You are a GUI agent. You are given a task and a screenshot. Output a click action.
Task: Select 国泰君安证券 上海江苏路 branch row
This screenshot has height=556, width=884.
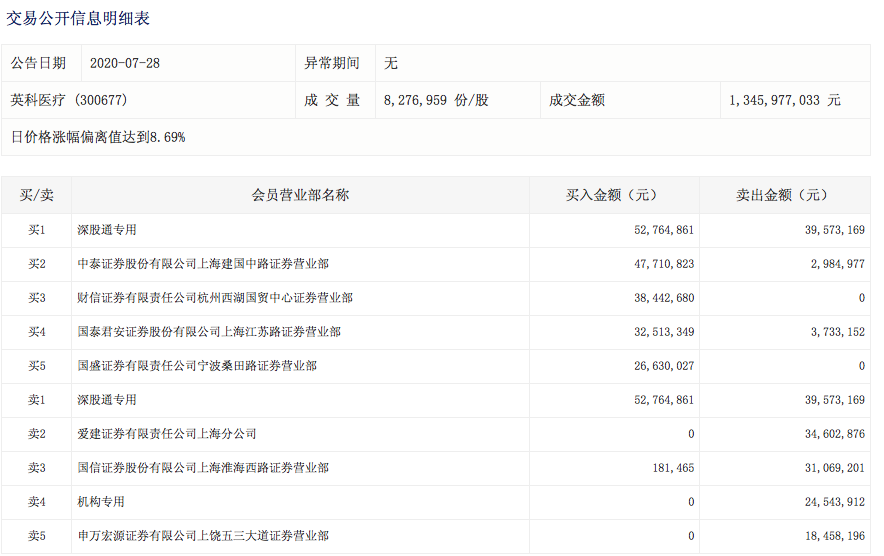(209, 332)
